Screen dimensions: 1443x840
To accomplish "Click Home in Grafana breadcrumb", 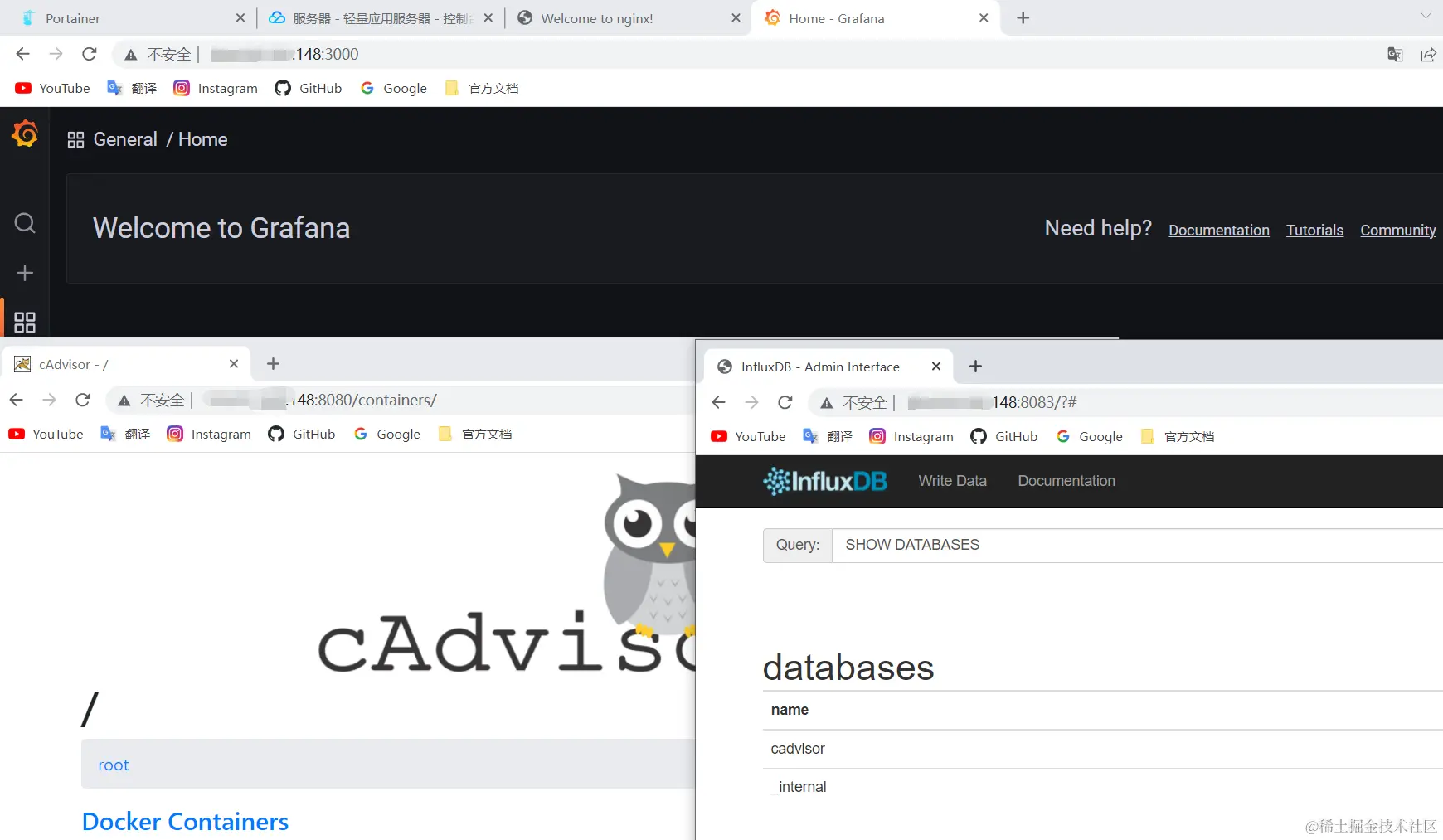I will pos(203,139).
